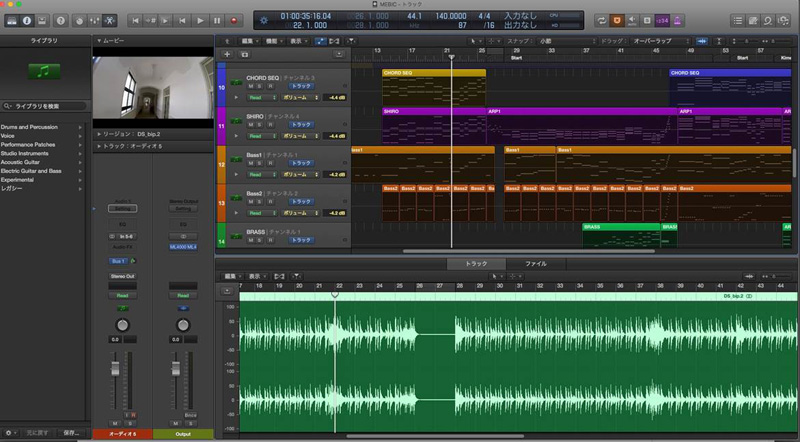Open Quick Help question mark button
800x442 pixels.
click(x=61, y=21)
